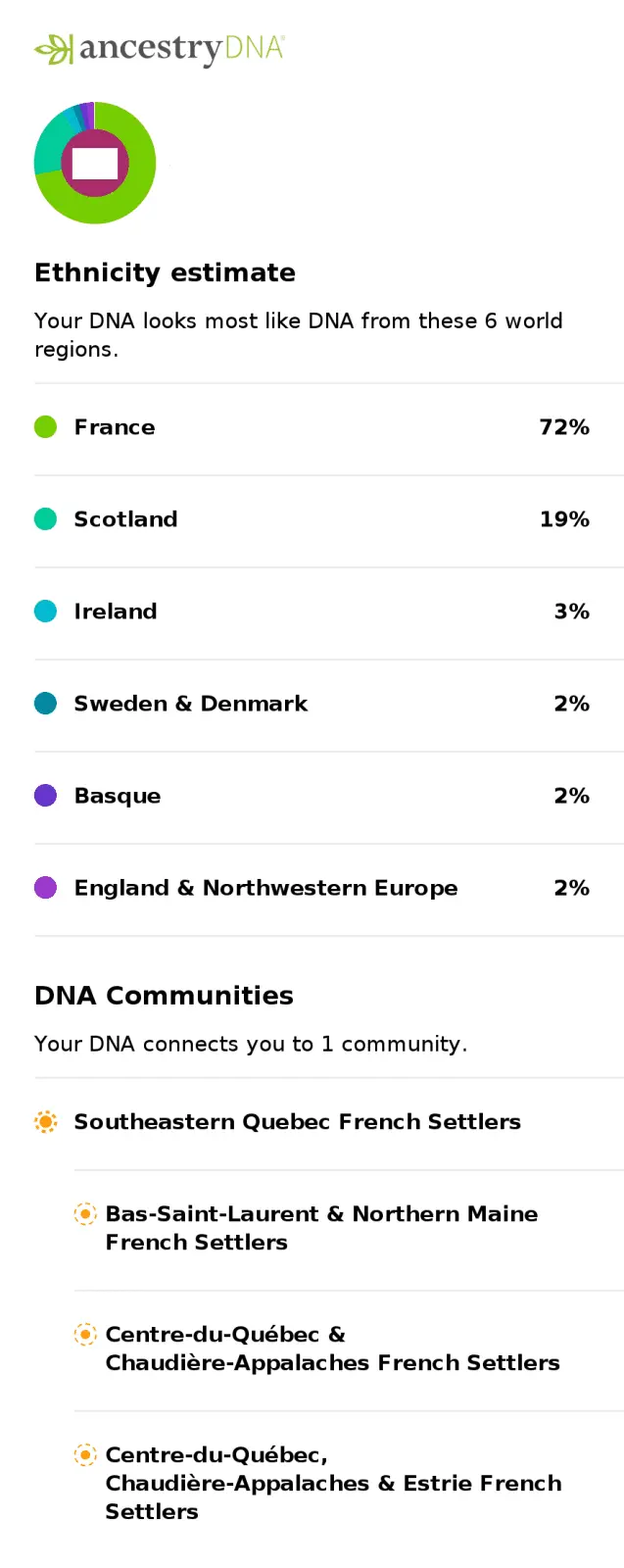This screenshot has height=1568, width=624.
Task: Click the green France color dot
Action: point(46,426)
